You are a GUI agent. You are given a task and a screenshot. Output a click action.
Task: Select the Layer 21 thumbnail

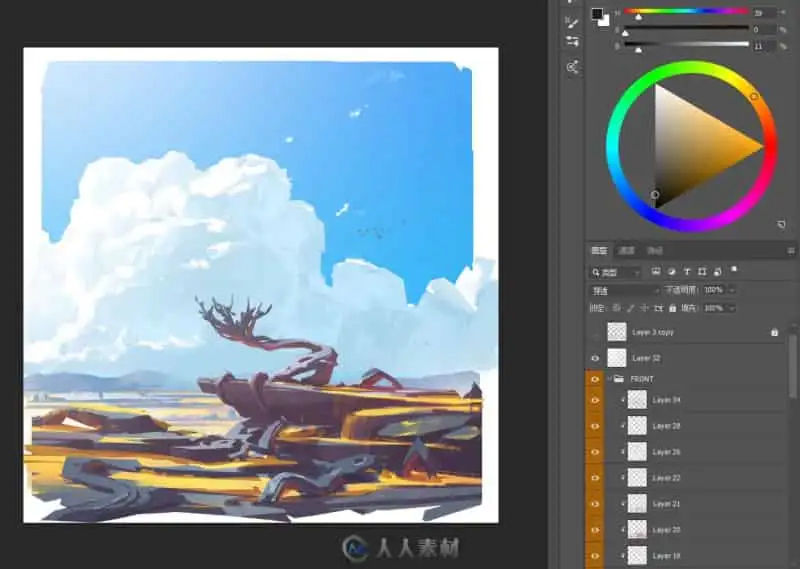pos(637,504)
